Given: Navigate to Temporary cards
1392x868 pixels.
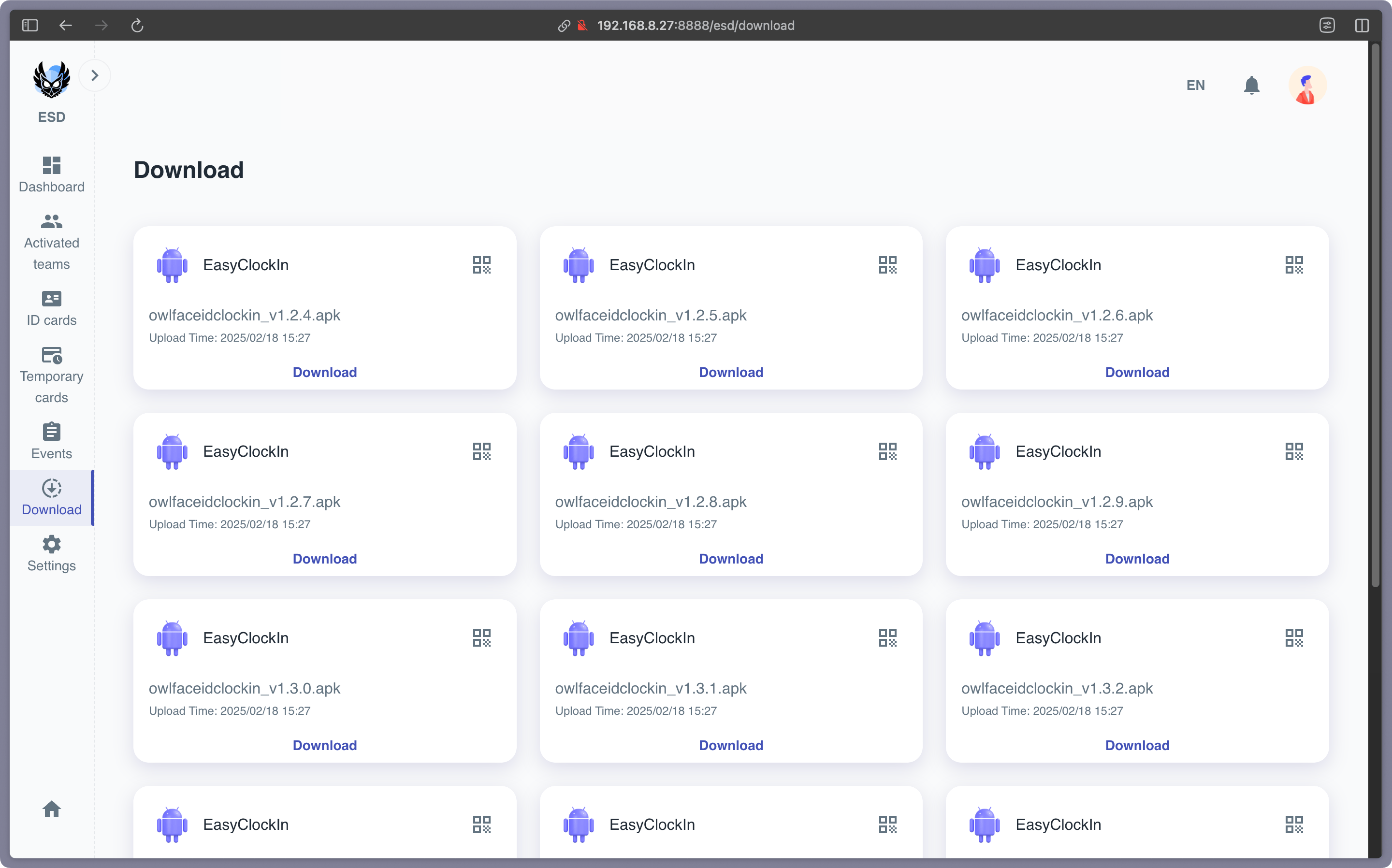Looking at the screenshot, I should [x=52, y=375].
